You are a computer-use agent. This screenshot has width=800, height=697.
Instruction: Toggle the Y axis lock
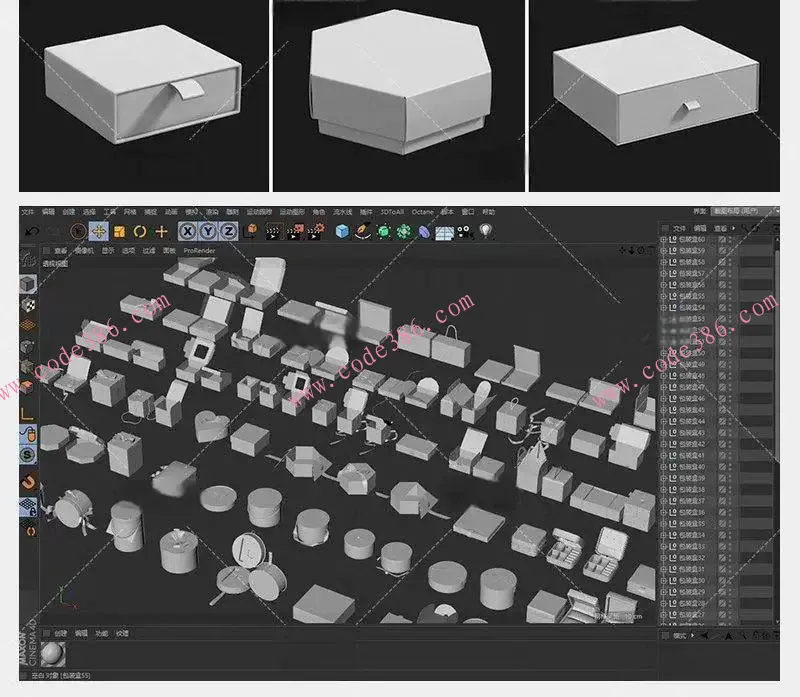[x=208, y=231]
